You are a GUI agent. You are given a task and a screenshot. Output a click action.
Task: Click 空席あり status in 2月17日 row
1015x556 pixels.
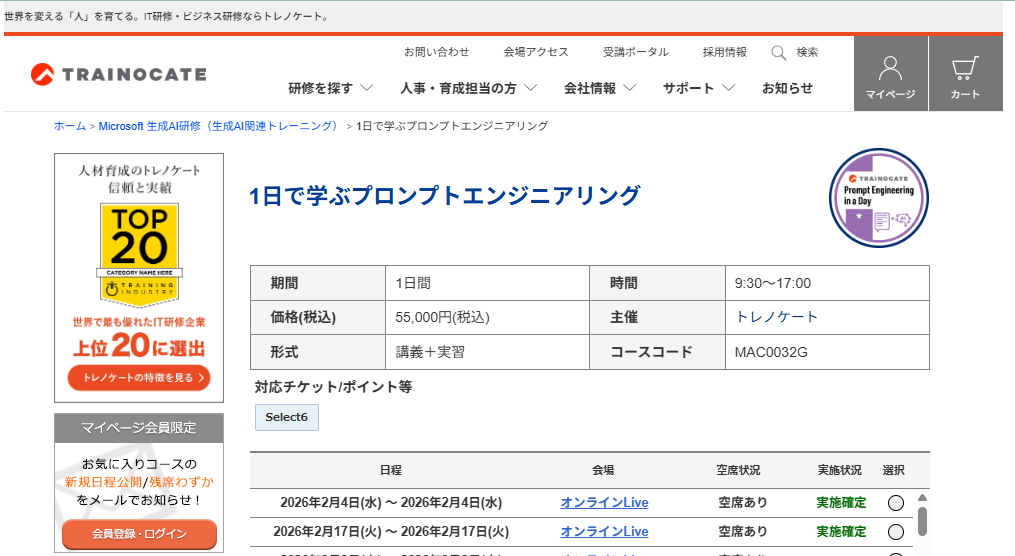pyautogui.click(x=742, y=532)
